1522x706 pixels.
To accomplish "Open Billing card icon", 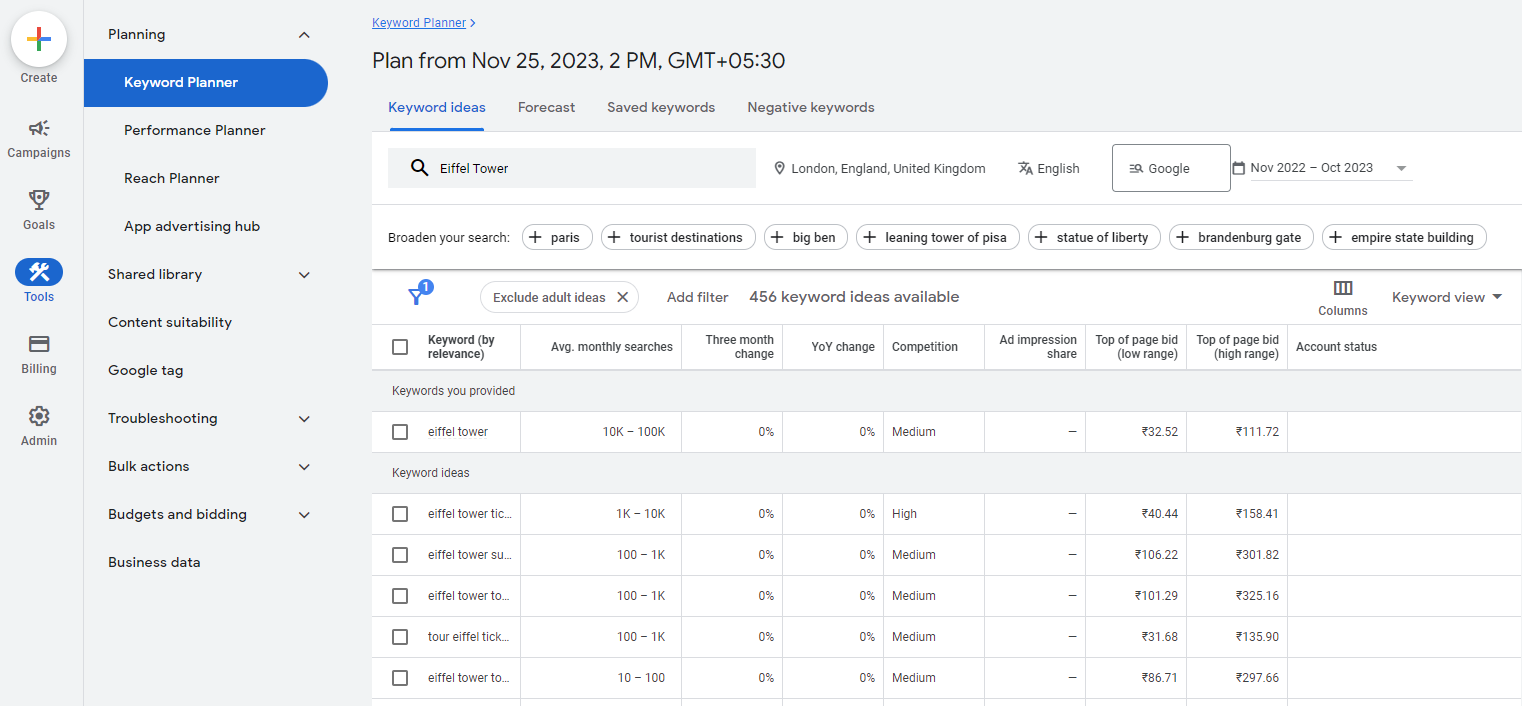I will tap(39, 344).
